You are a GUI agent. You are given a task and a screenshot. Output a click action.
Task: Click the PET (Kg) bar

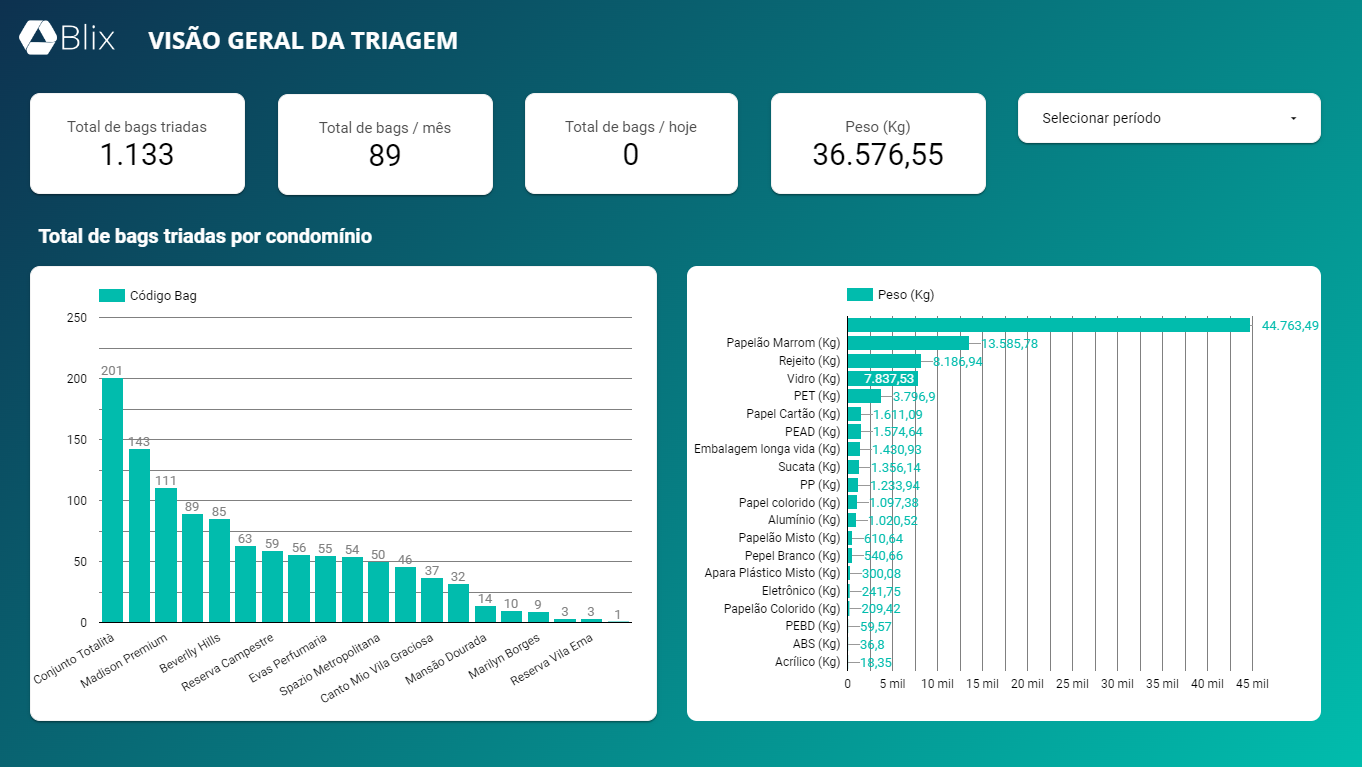[x=864, y=396]
